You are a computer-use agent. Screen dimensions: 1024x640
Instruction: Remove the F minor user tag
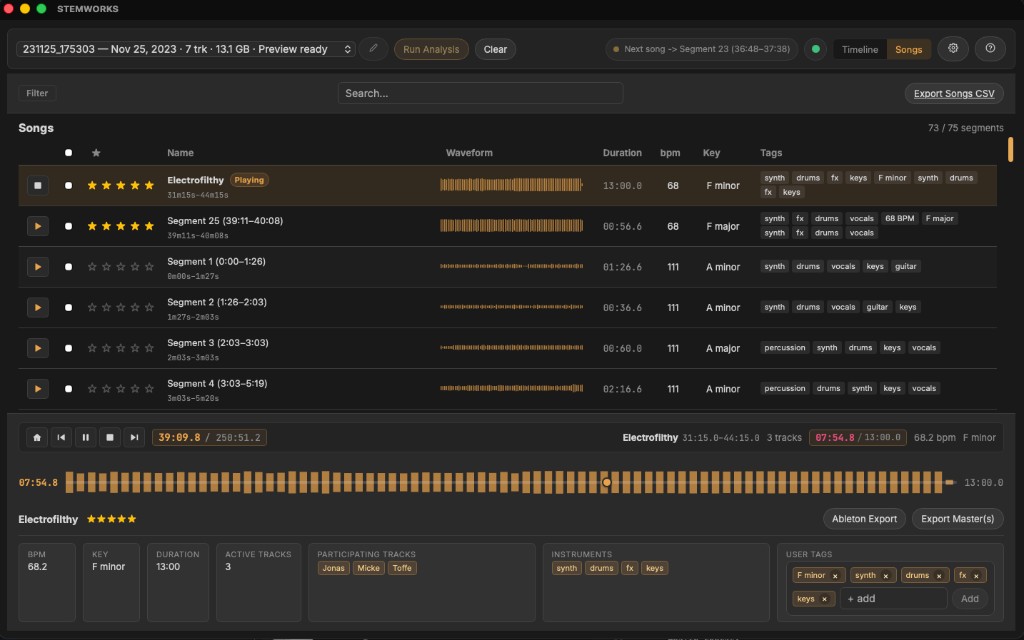point(835,576)
